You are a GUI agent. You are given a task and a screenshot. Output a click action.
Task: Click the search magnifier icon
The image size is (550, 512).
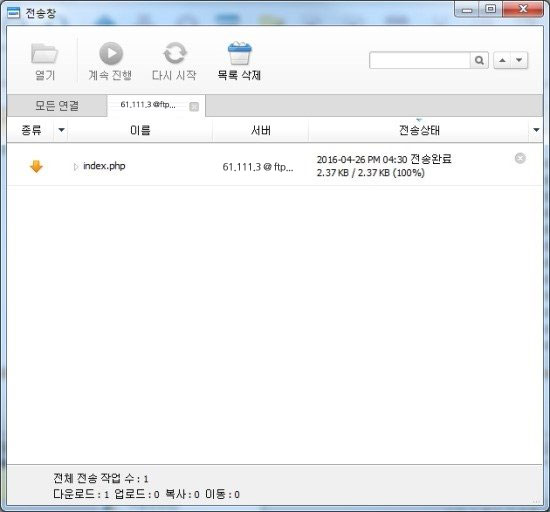pyautogui.click(x=479, y=60)
